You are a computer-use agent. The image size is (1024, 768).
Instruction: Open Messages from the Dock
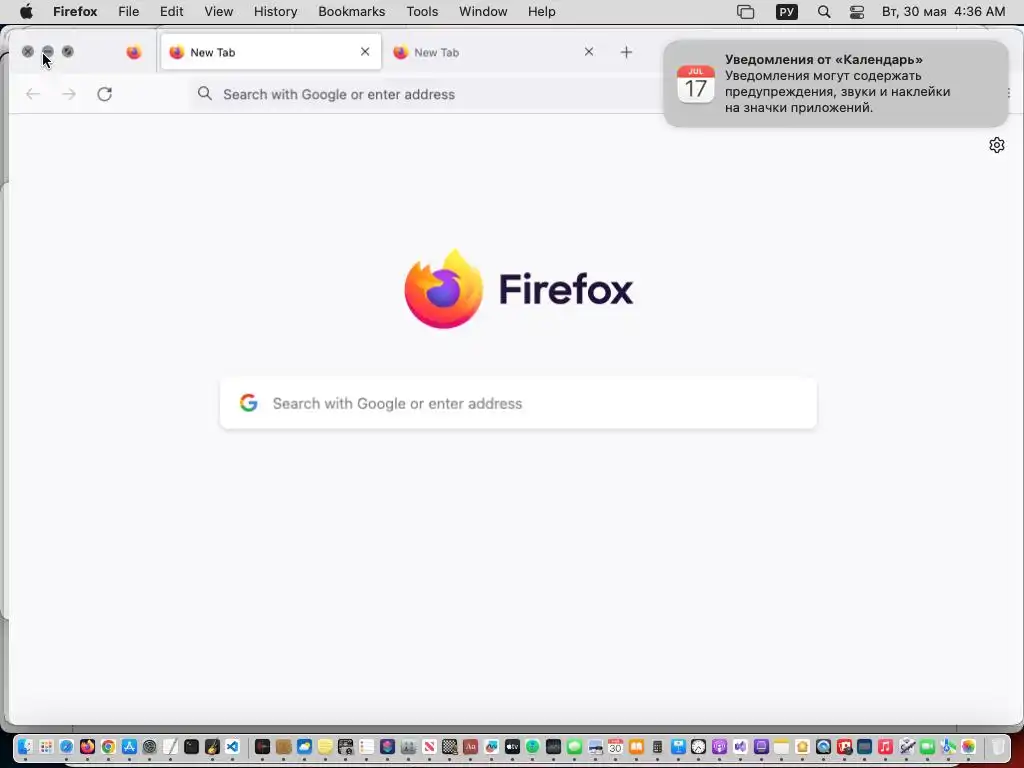tap(574, 746)
